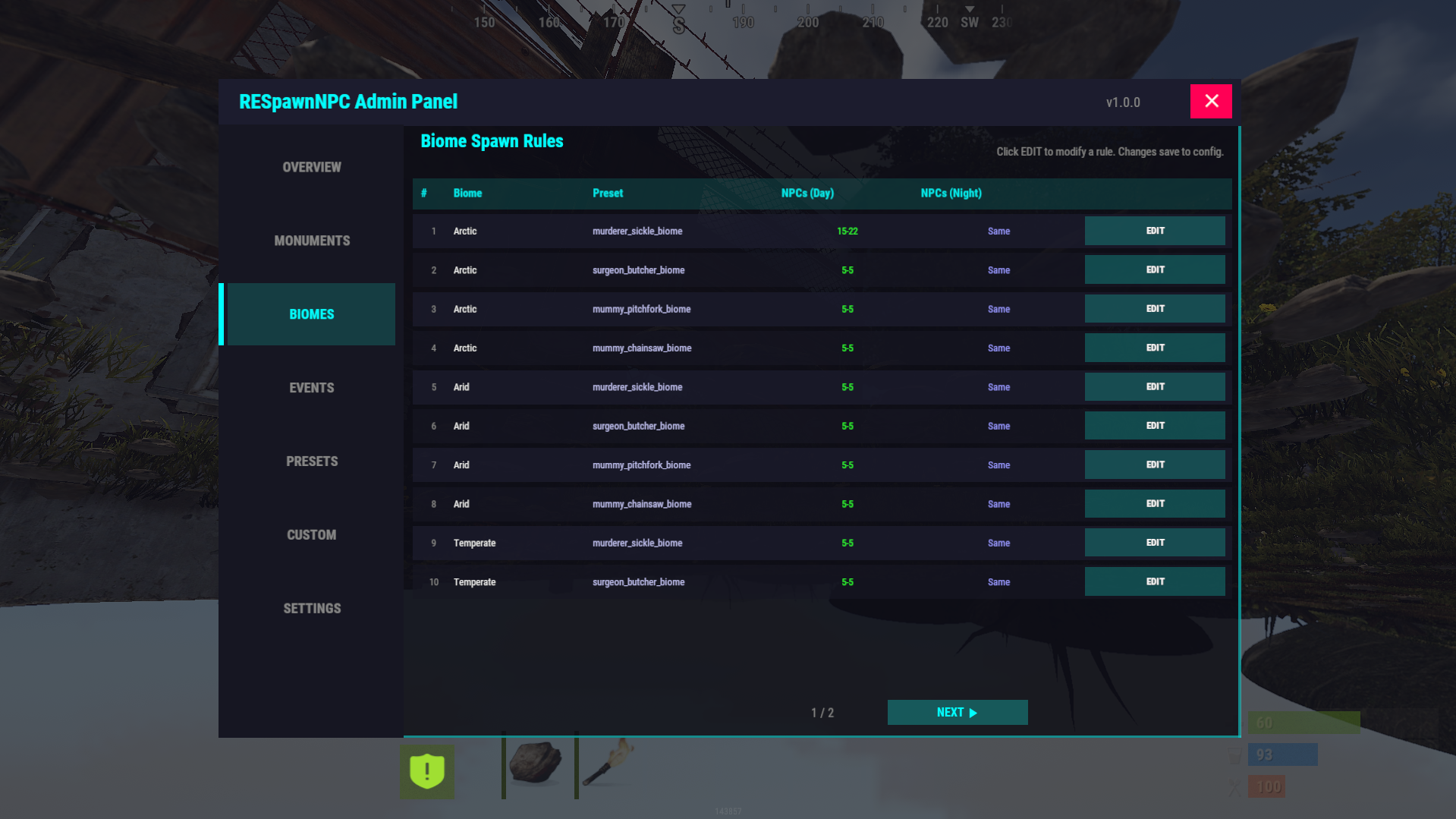Click the green health bar
The image size is (1456, 819).
pyautogui.click(x=1303, y=723)
